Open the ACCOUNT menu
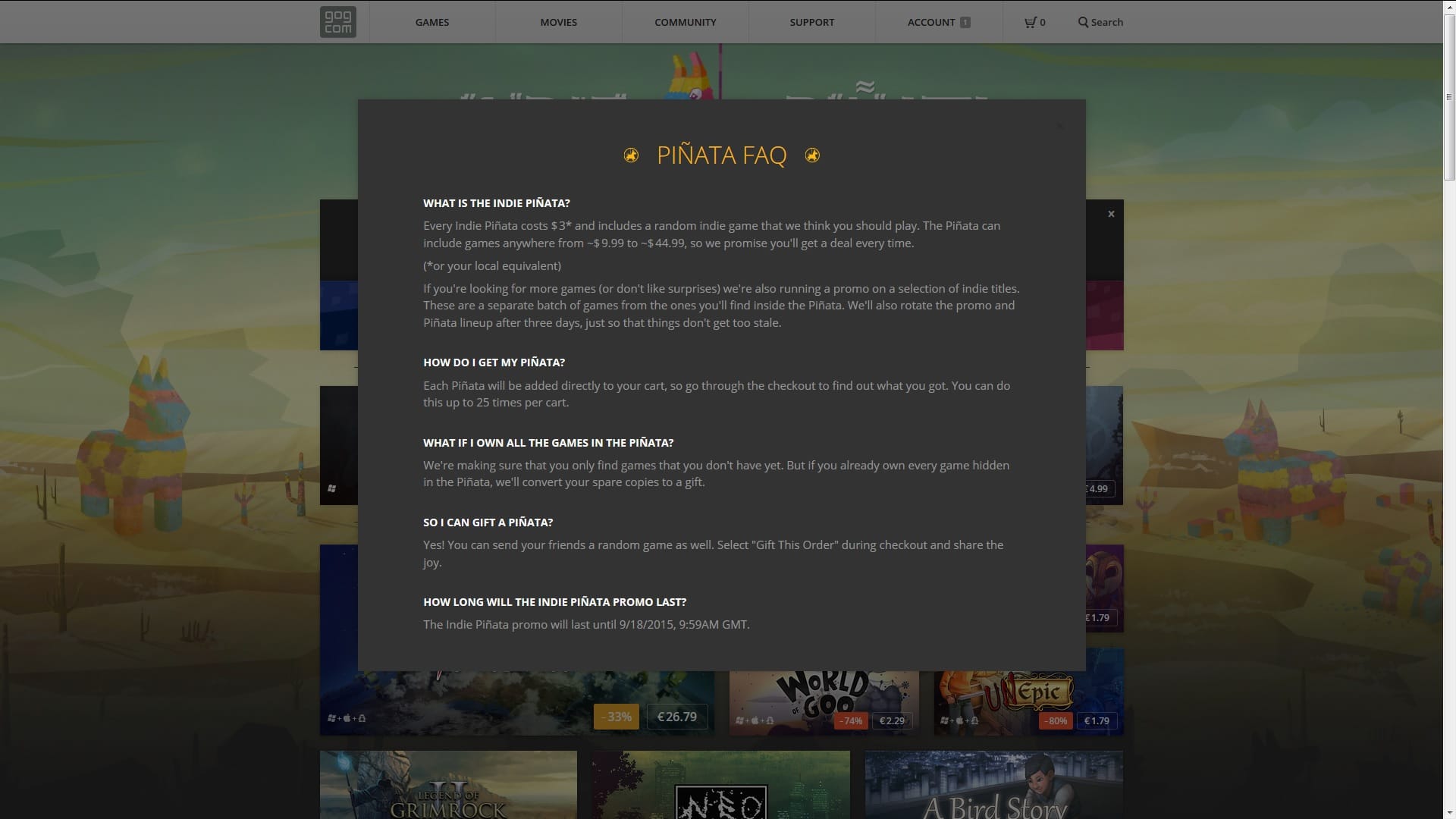Screen dimensions: 1456x819 [x=931, y=22]
